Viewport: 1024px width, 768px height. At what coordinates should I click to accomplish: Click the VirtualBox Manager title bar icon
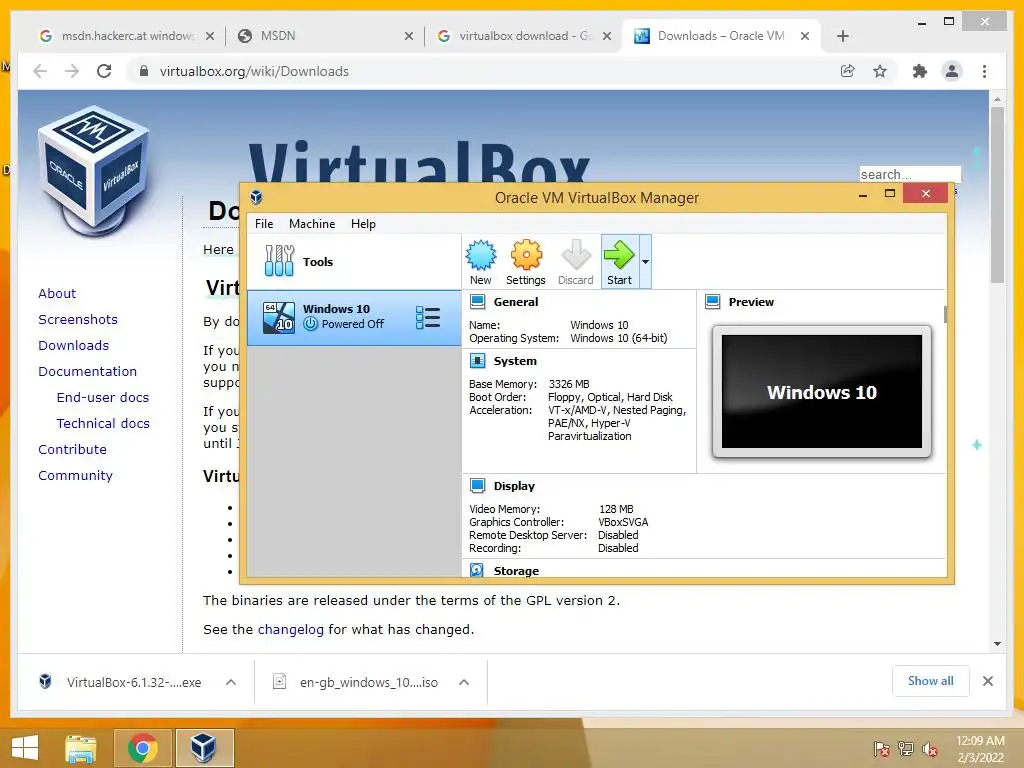[257, 197]
